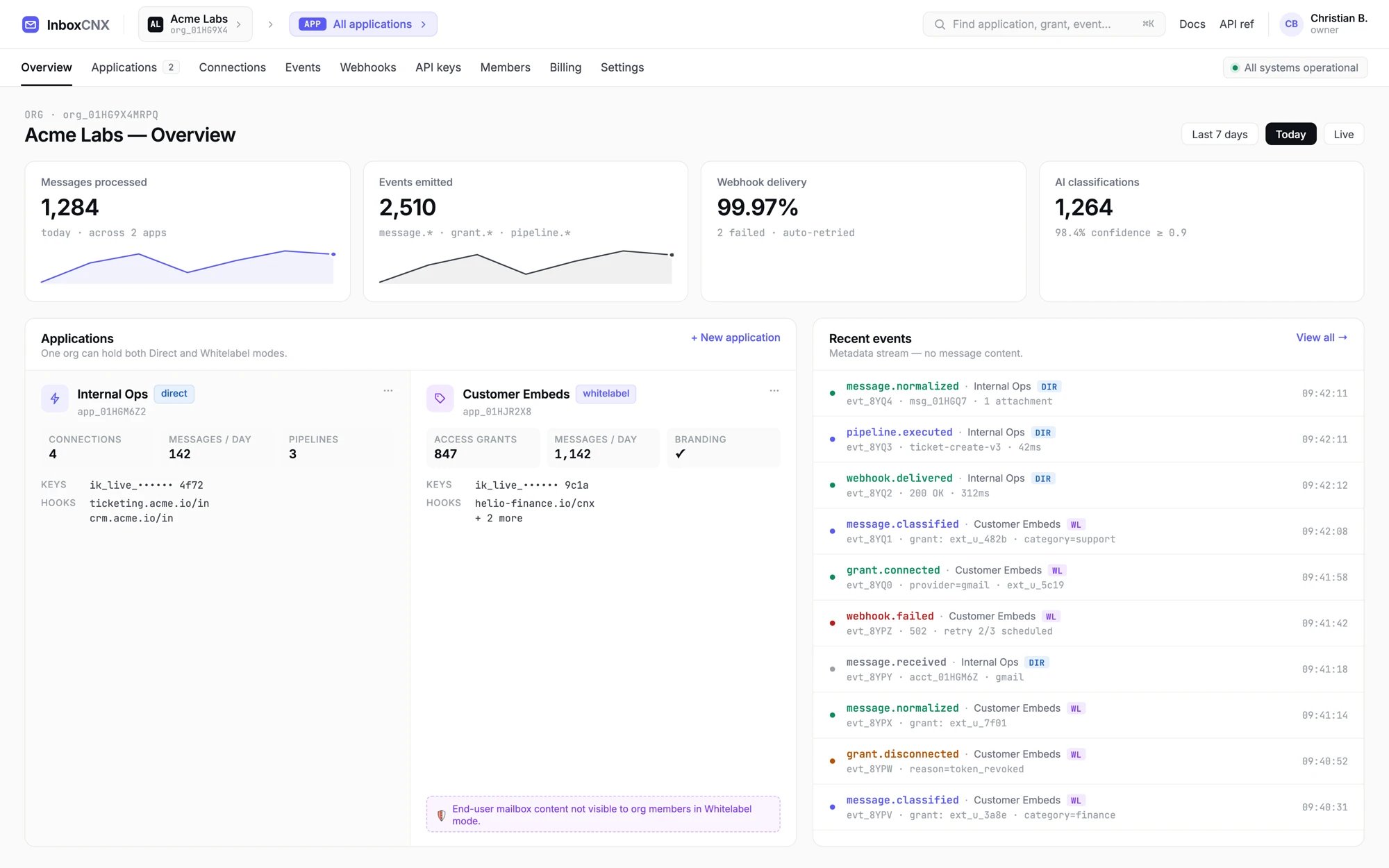Click the breadcrumb chevron separator
Viewport: 1389px width, 868px height.
click(x=271, y=24)
